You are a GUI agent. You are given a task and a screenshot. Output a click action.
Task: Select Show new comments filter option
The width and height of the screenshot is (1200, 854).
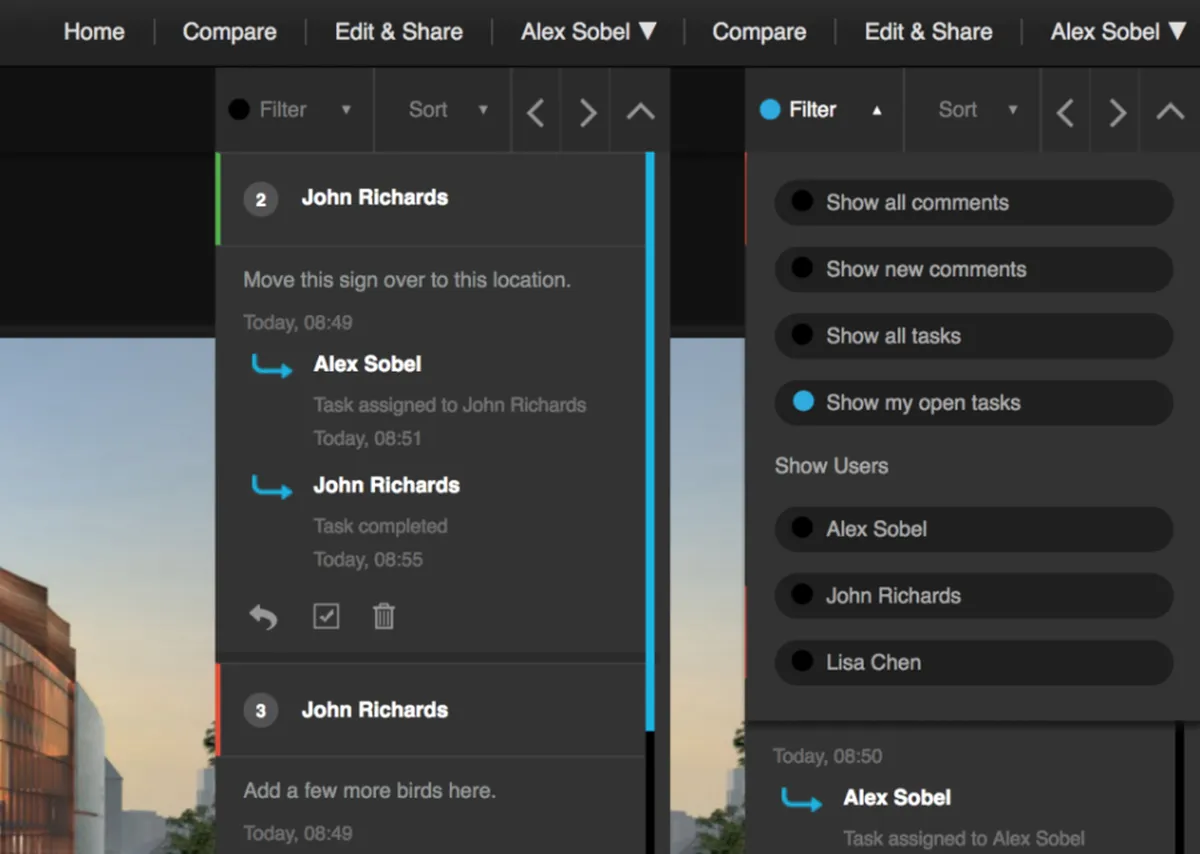click(x=973, y=270)
